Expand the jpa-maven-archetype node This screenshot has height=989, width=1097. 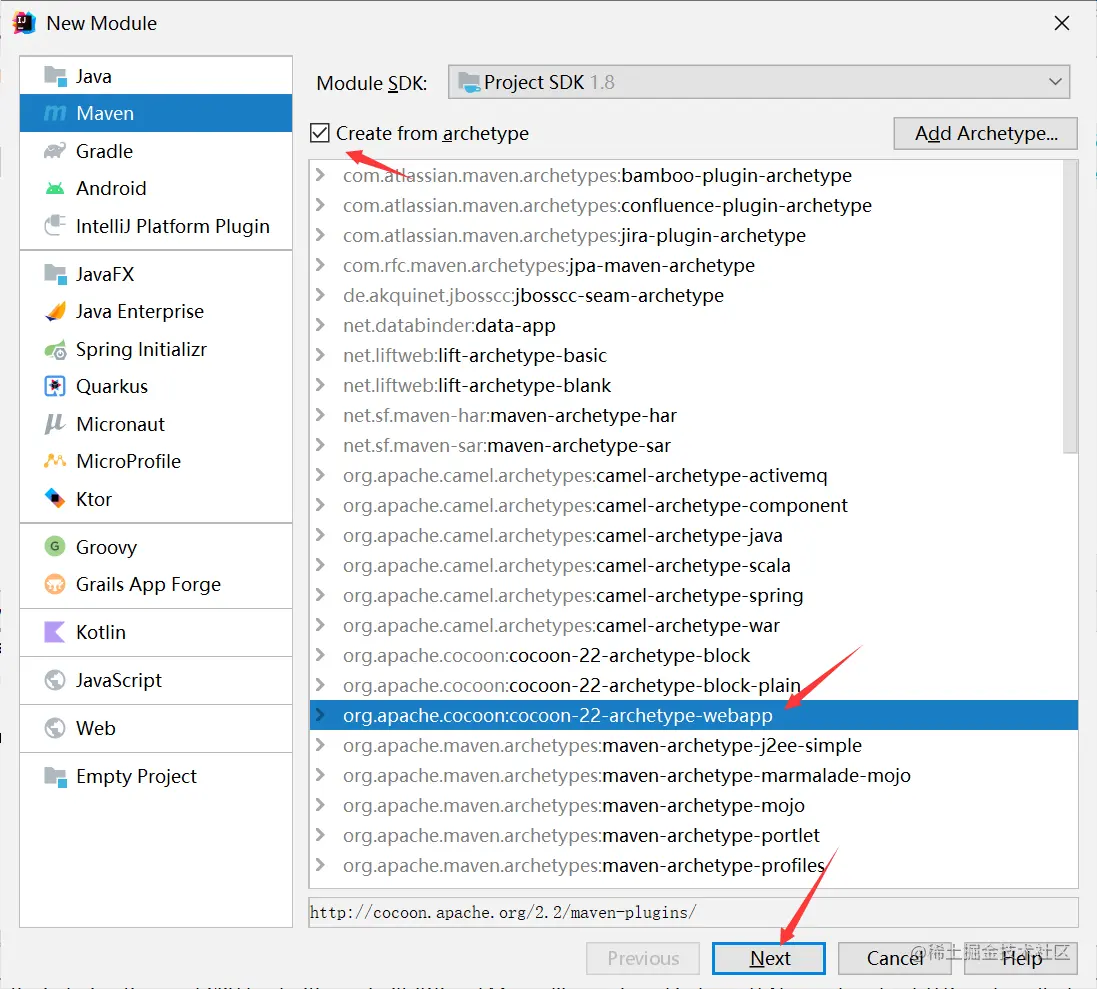[320, 265]
